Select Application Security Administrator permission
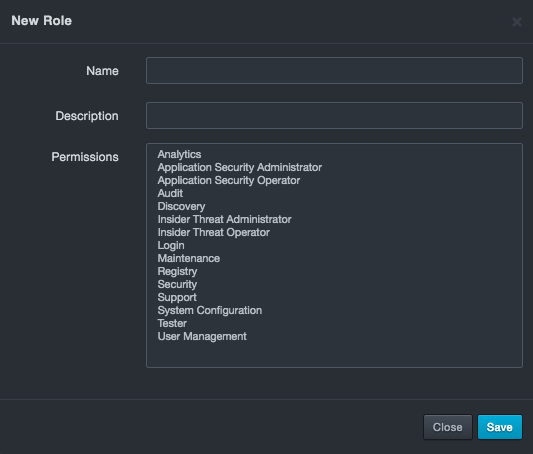The height and width of the screenshot is (454, 533). [x=239, y=167]
